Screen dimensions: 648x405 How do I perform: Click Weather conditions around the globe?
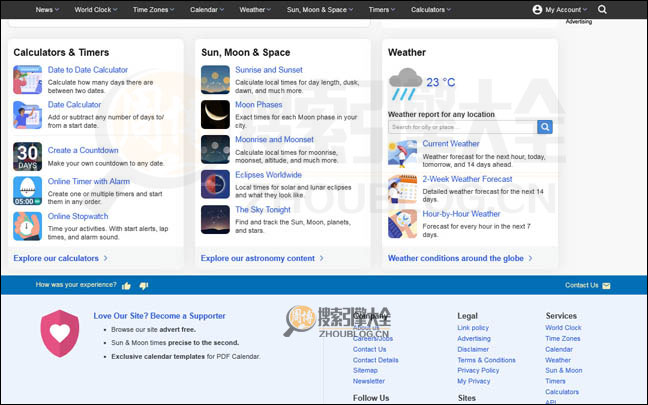460,258
